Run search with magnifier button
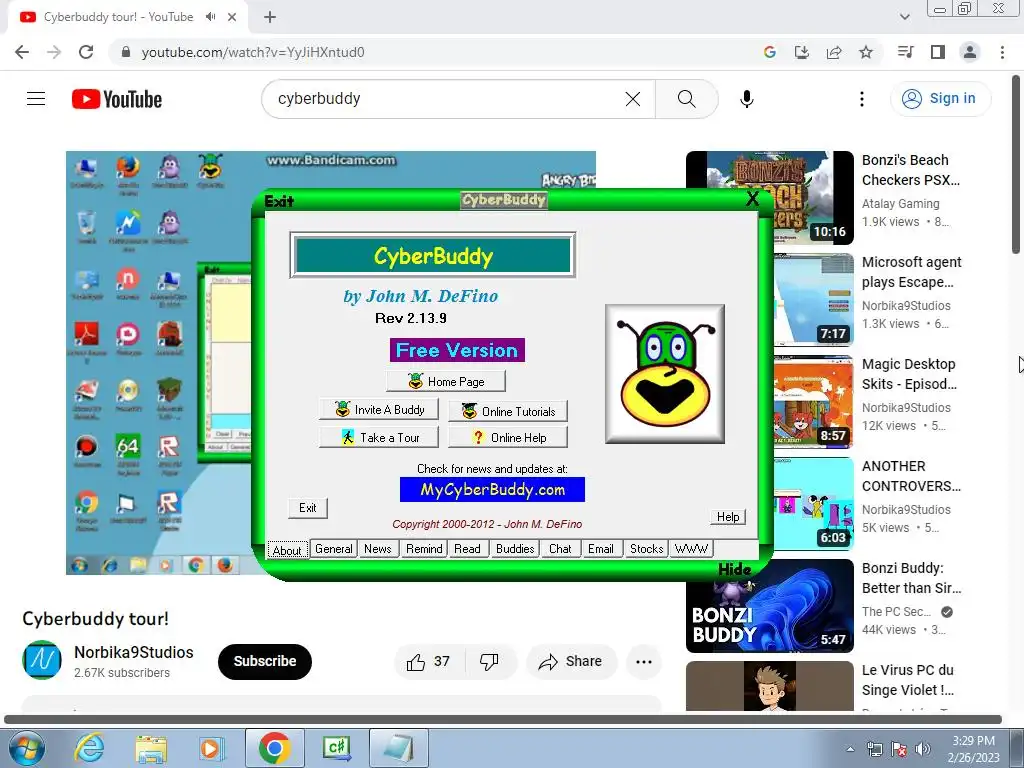 [x=686, y=99]
